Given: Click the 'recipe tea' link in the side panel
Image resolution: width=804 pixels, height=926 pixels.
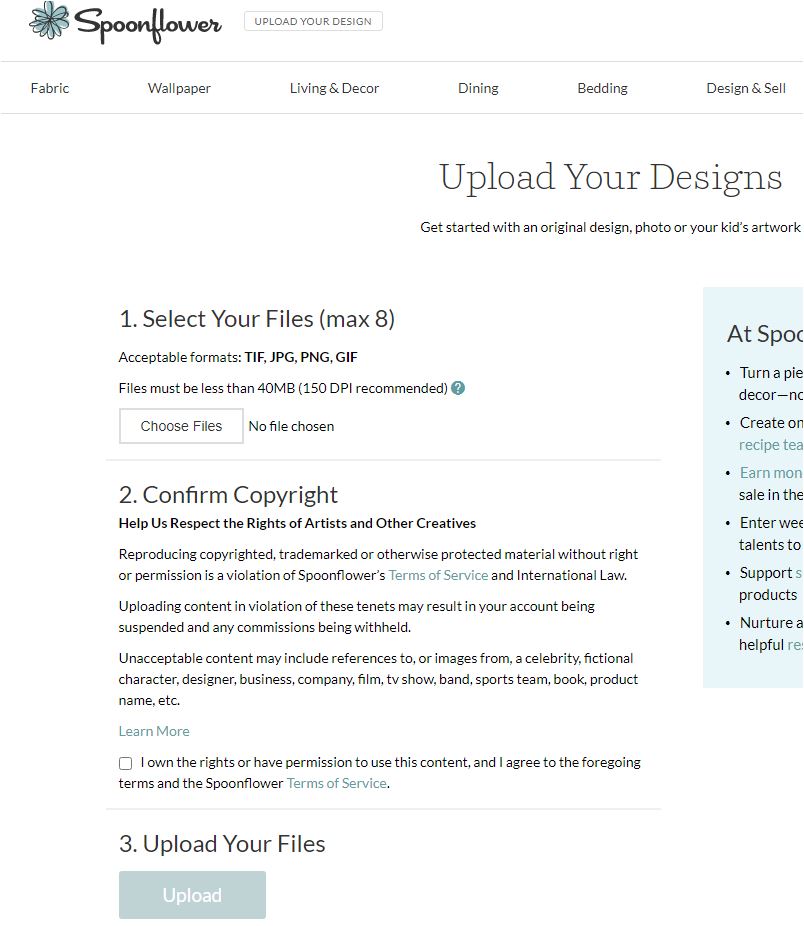Looking at the screenshot, I should click(x=770, y=445).
